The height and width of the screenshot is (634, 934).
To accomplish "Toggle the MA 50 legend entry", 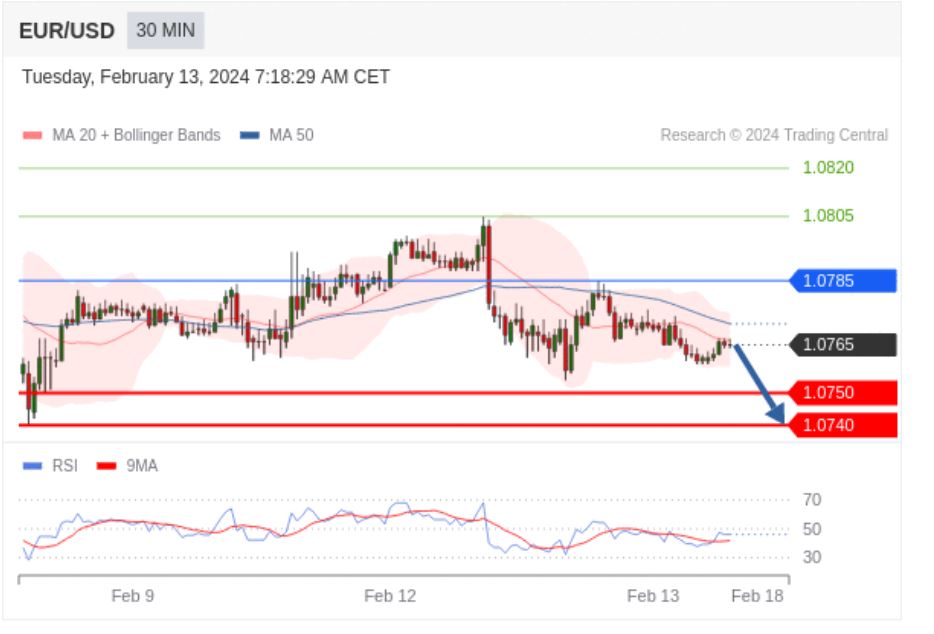I will coord(277,135).
